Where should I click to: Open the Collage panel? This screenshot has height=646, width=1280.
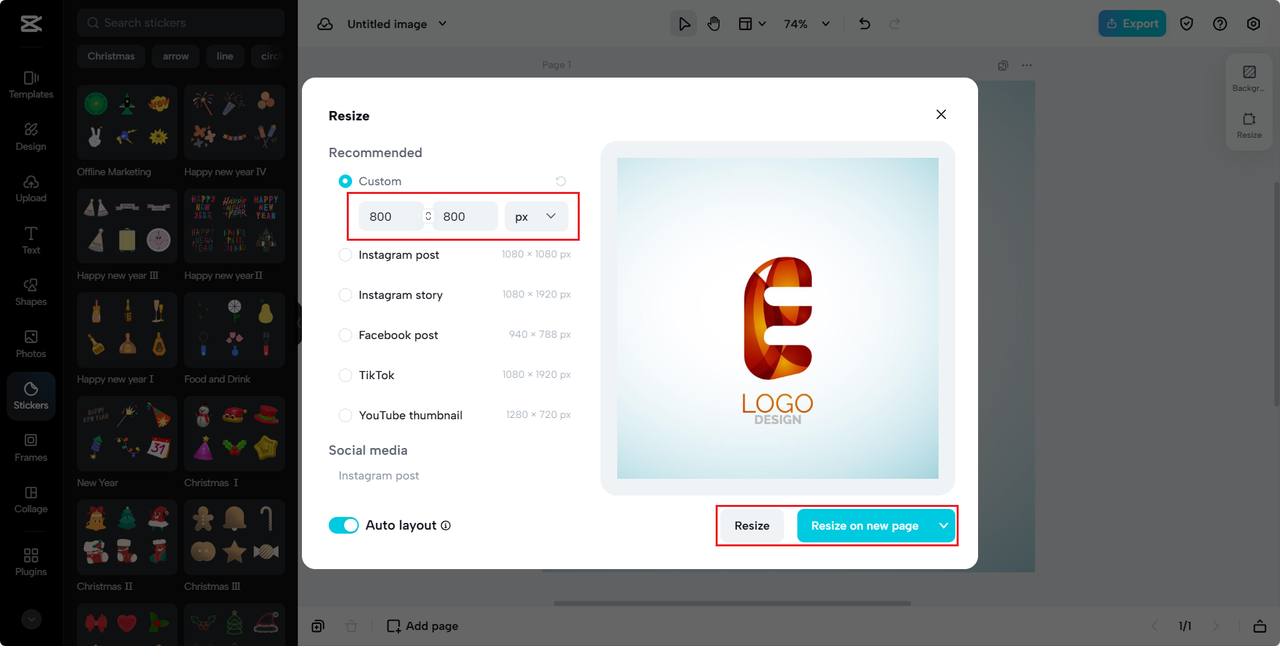coord(31,500)
